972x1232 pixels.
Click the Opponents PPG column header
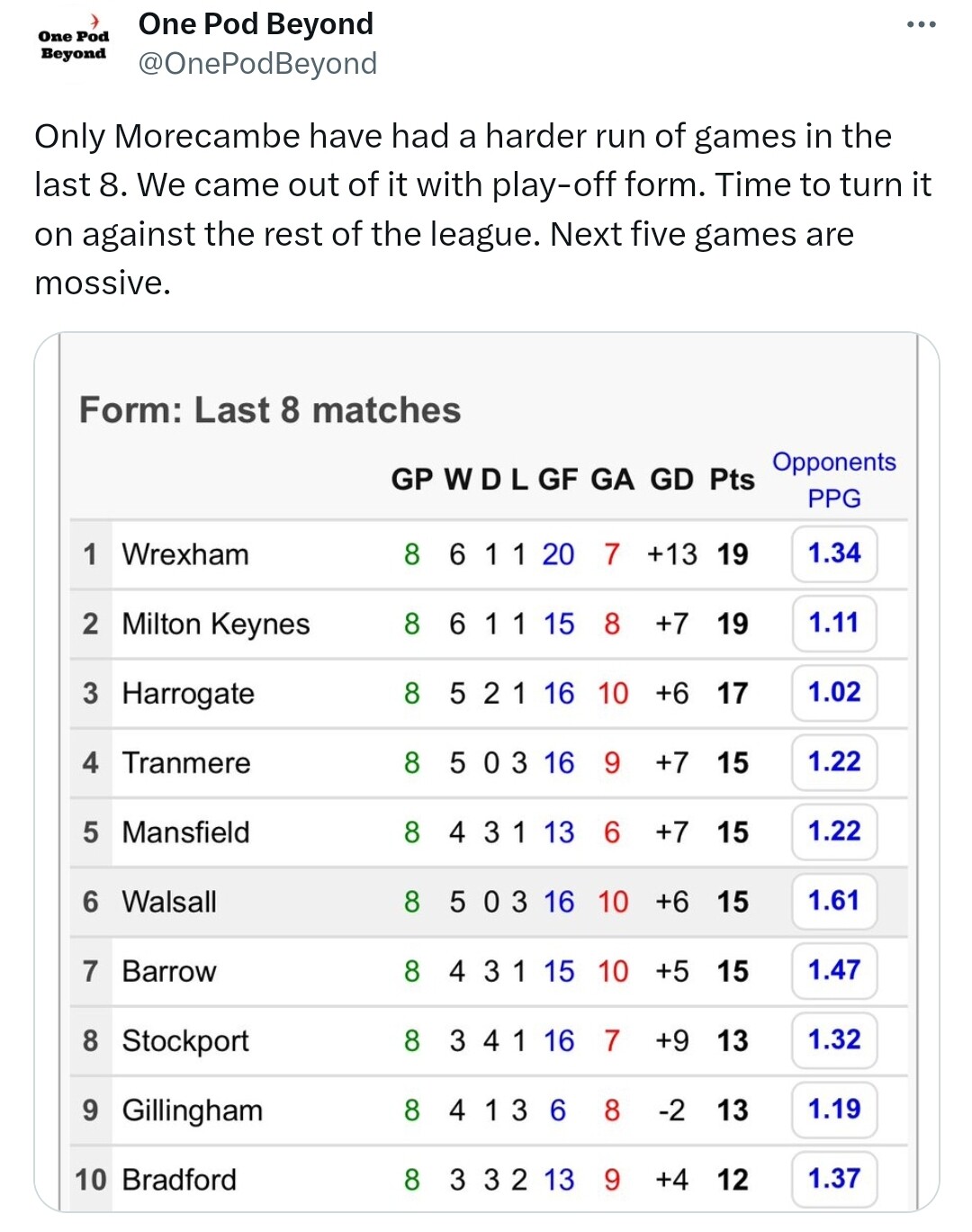click(834, 480)
